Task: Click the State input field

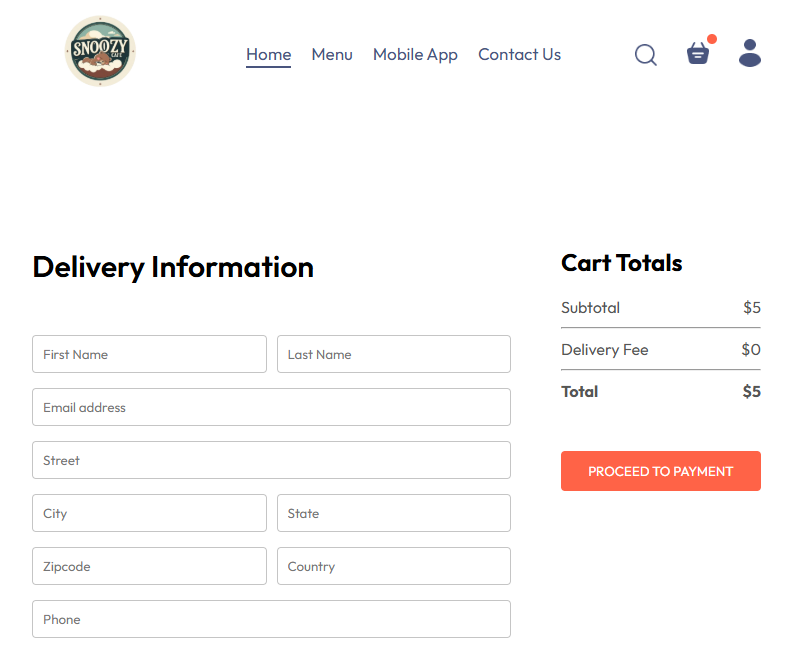Action: pyautogui.click(x=393, y=513)
